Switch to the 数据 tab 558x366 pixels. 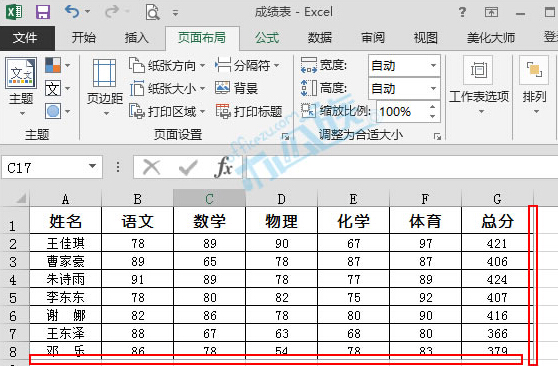(320, 37)
